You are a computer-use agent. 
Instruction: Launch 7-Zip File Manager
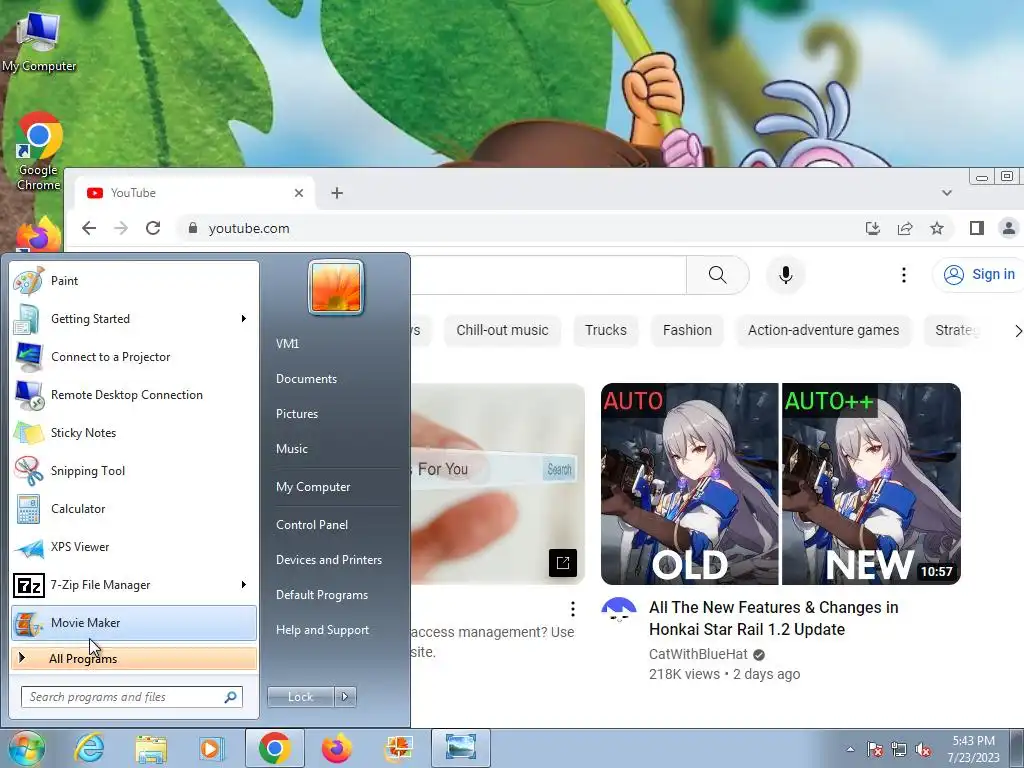pyautogui.click(x=134, y=584)
